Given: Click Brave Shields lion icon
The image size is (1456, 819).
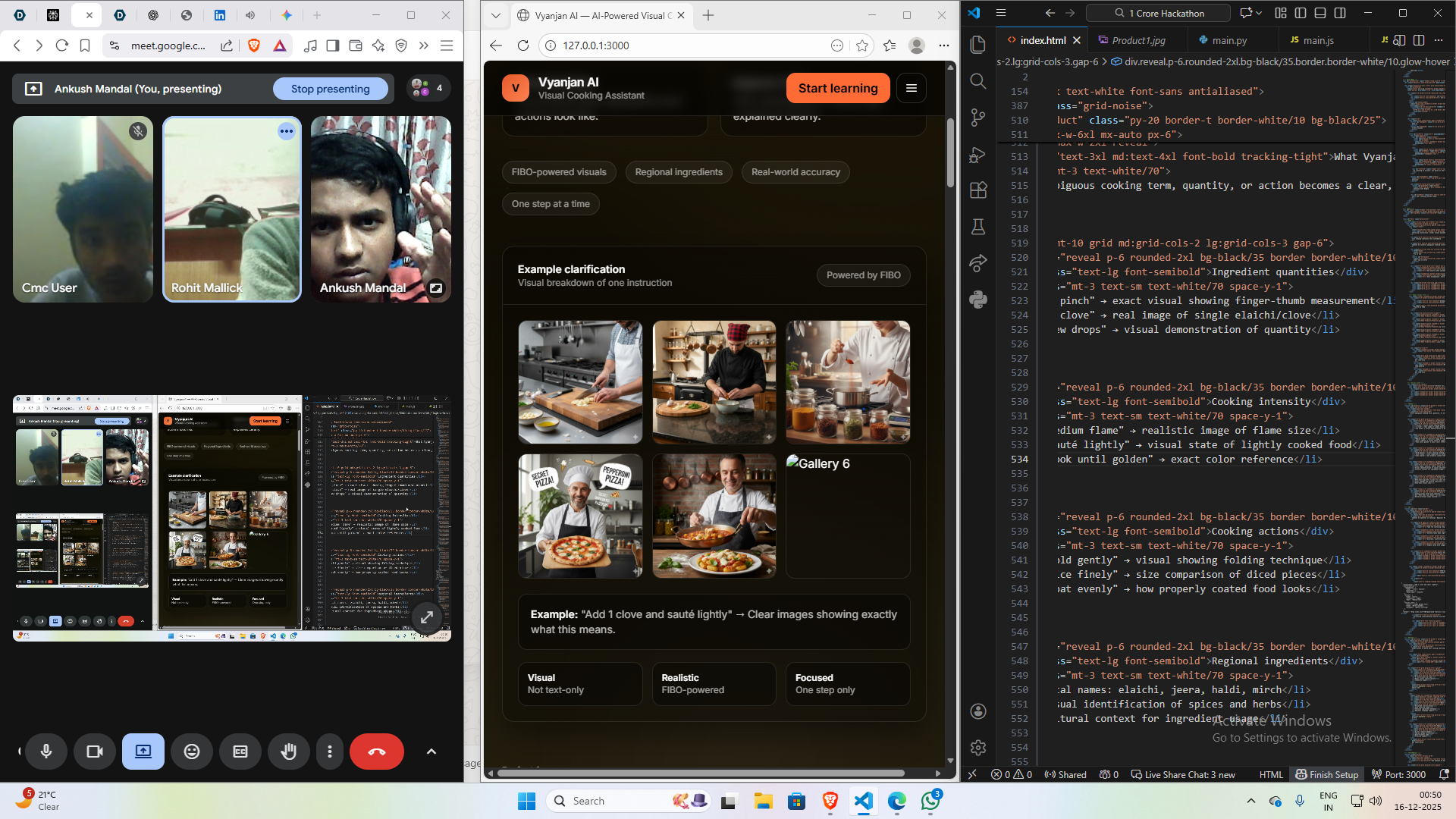Looking at the screenshot, I should (254, 45).
